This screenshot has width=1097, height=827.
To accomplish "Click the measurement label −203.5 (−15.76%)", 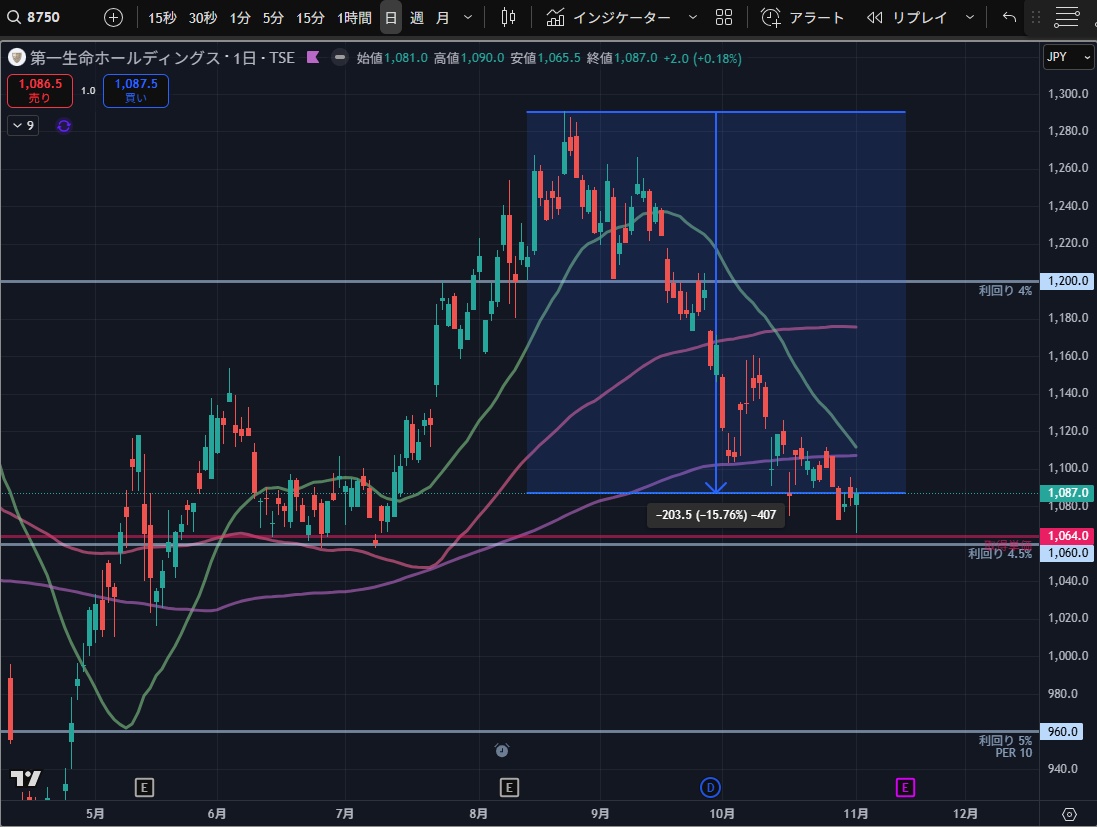I will tap(716, 515).
